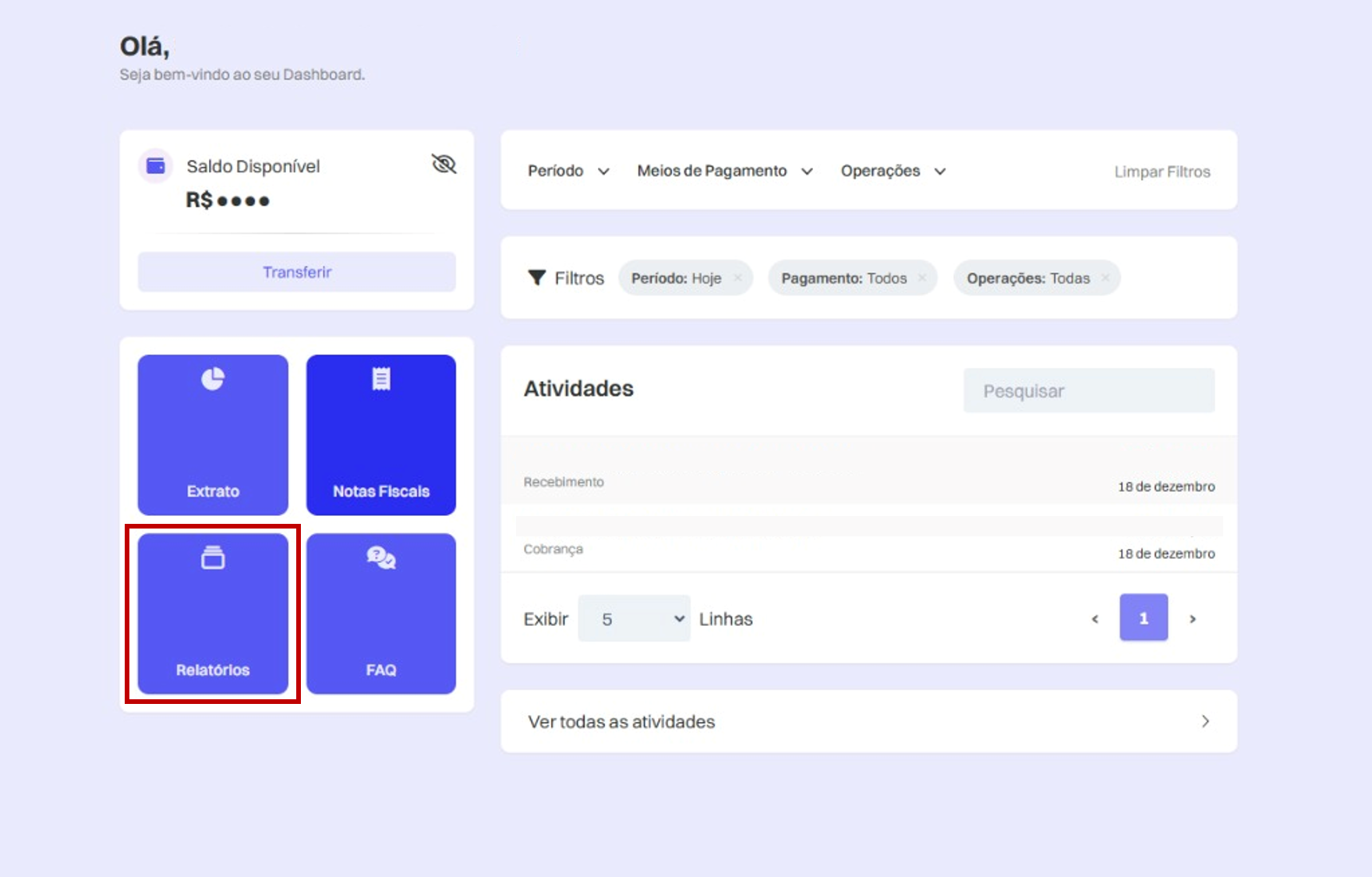Click the Operações: Todas chip label
Image resolution: width=1372 pixels, height=877 pixels.
coord(1028,278)
